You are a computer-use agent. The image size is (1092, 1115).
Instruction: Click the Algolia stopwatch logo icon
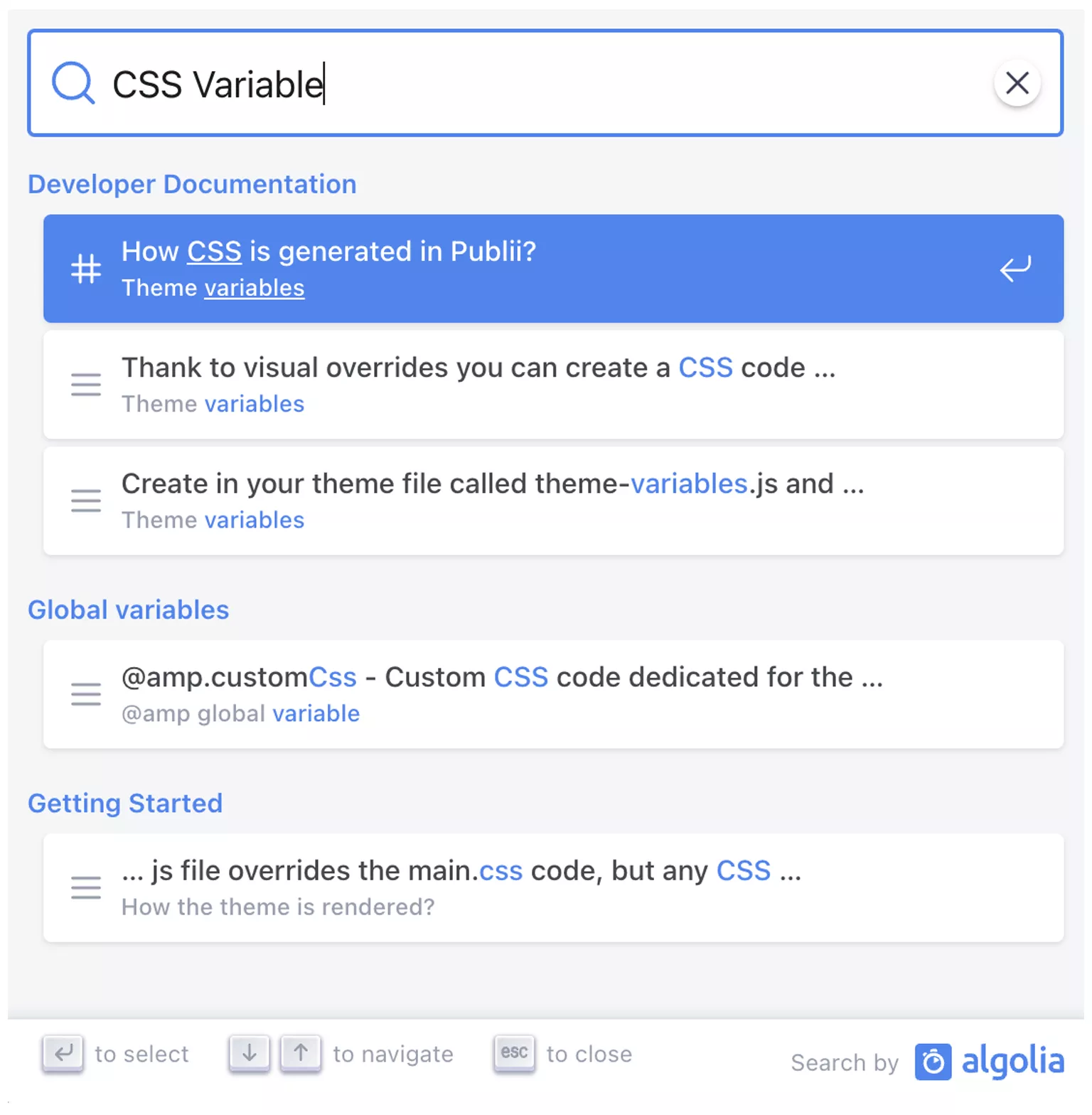point(933,1062)
